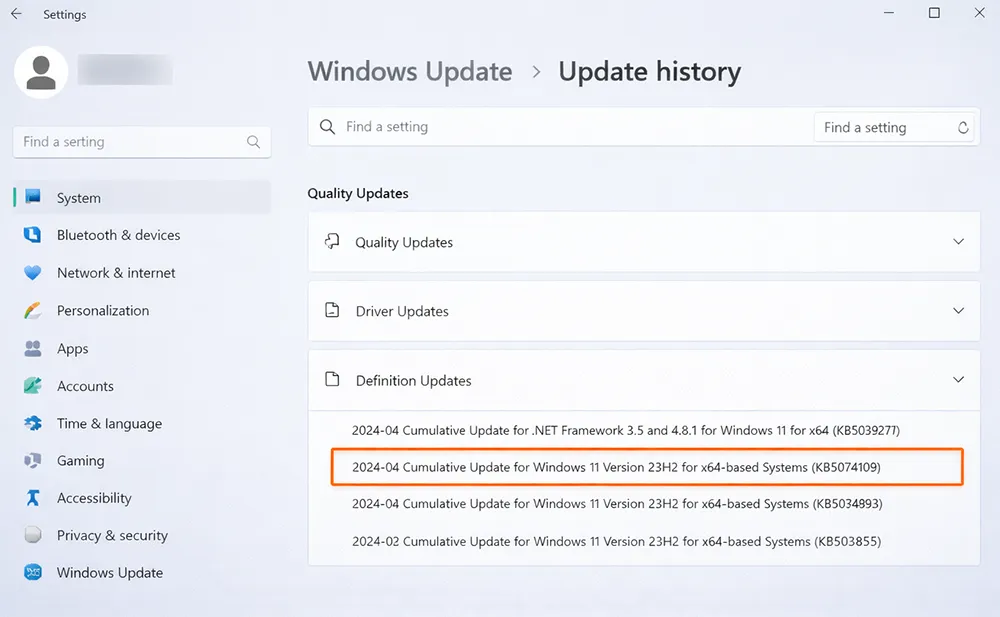
Task: Collapse the Definition Updates section
Action: (958, 380)
